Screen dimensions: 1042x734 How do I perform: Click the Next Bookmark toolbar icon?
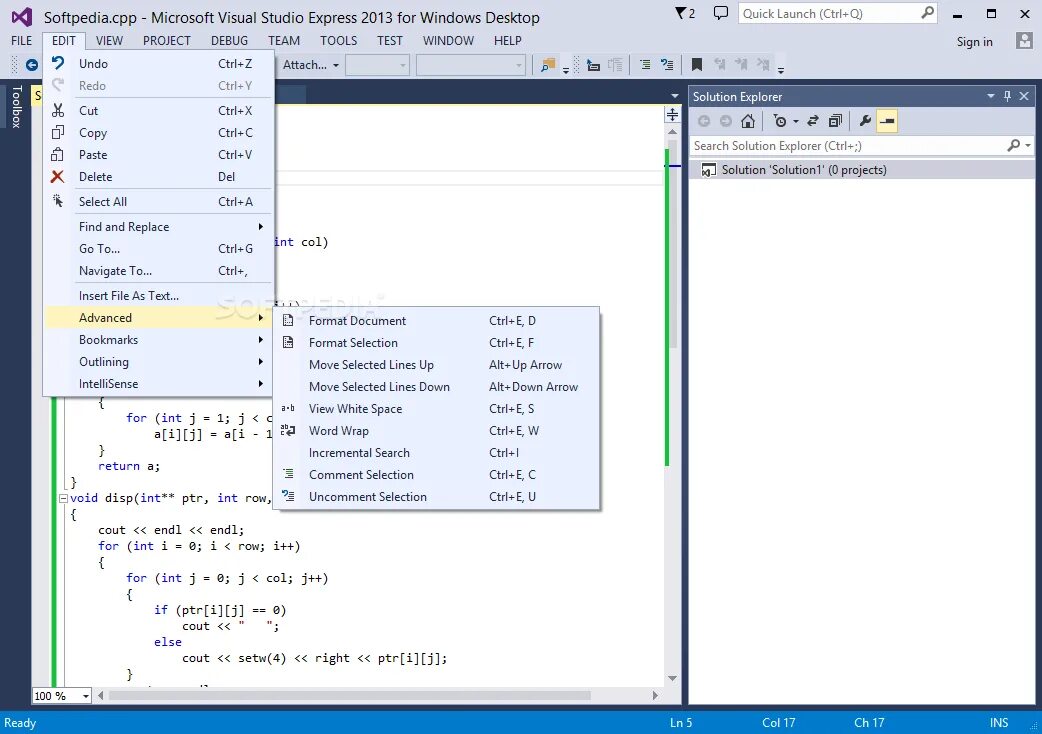pyautogui.click(x=741, y=64)
